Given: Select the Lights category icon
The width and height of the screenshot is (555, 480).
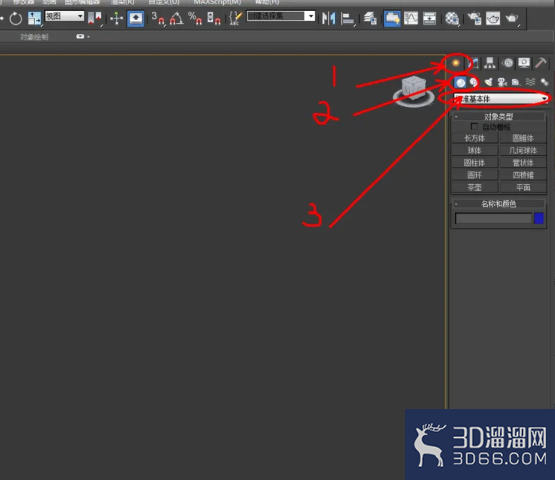Looking at the screenshot, I should tap(488, 82).
